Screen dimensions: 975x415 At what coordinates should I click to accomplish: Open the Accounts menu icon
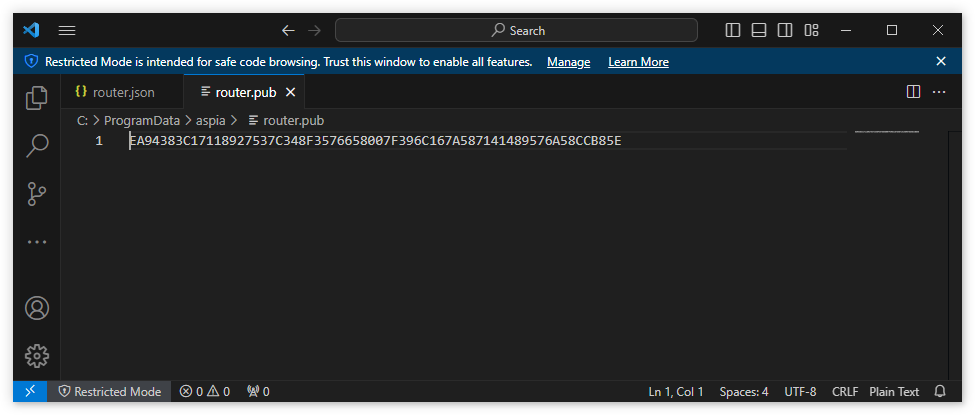37,308
